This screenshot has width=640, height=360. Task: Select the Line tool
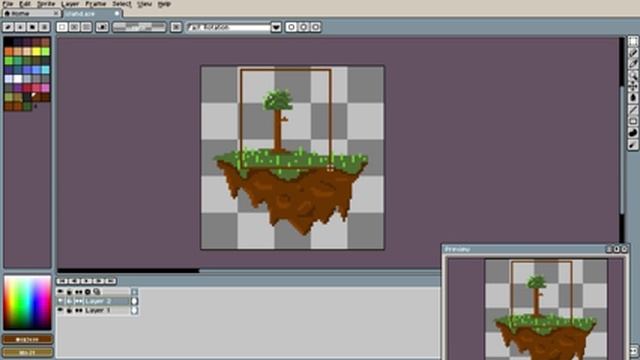tap(633, 109)
